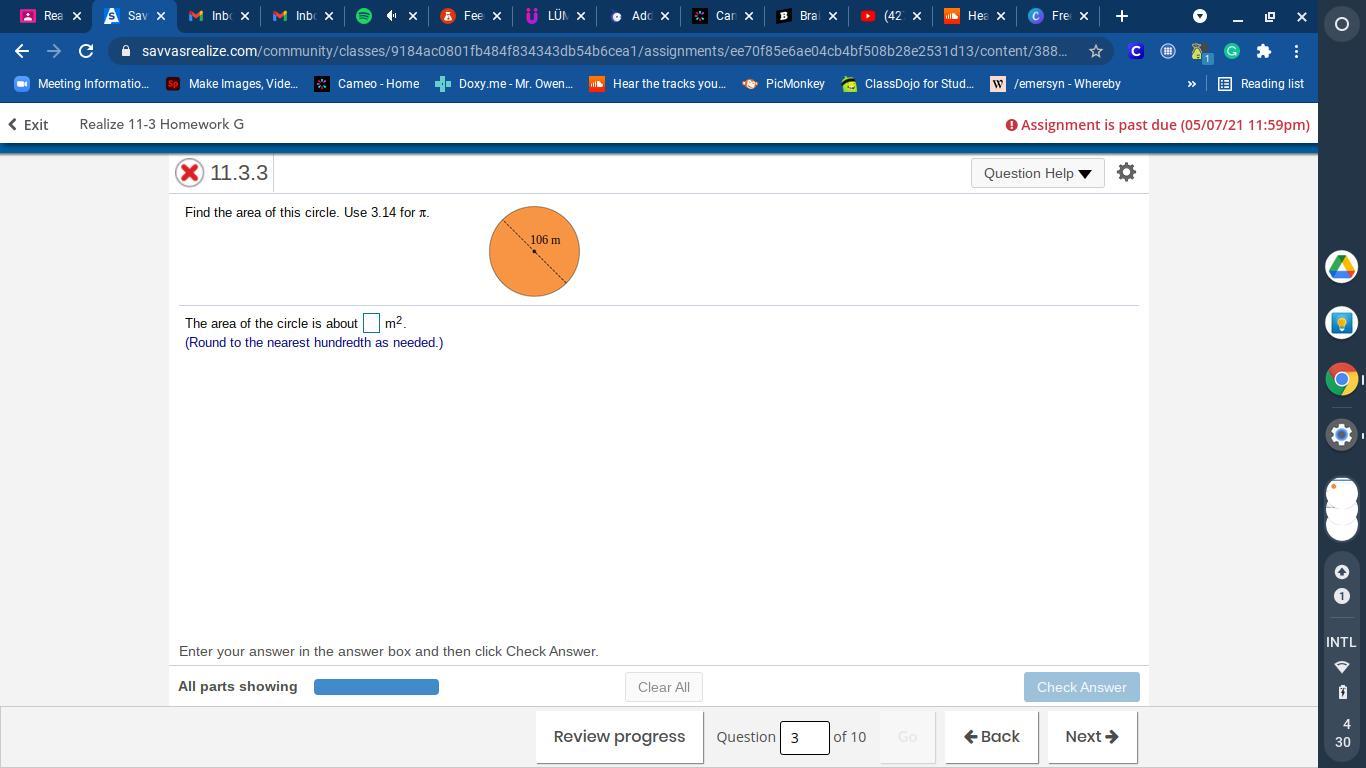Image resolution: width=1366 pixels, height=768 pixels.
Task: Open the PicMonkey bookmark
Action: coord(783,84)
